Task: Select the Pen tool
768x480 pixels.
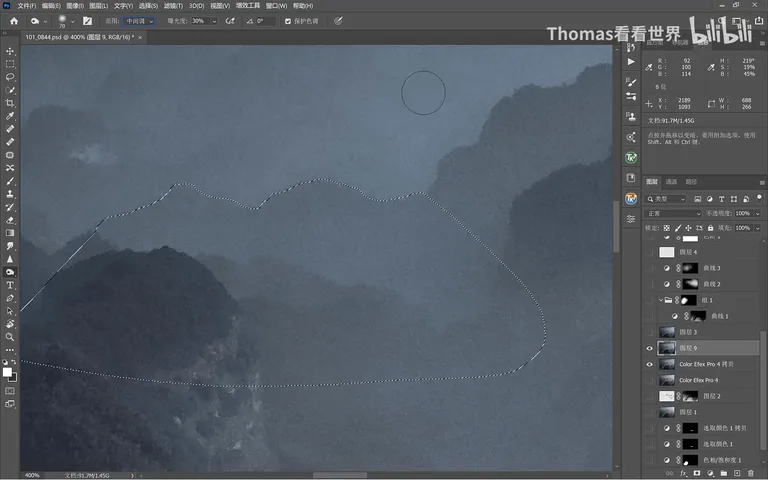Action: click(x=10, y=298)
